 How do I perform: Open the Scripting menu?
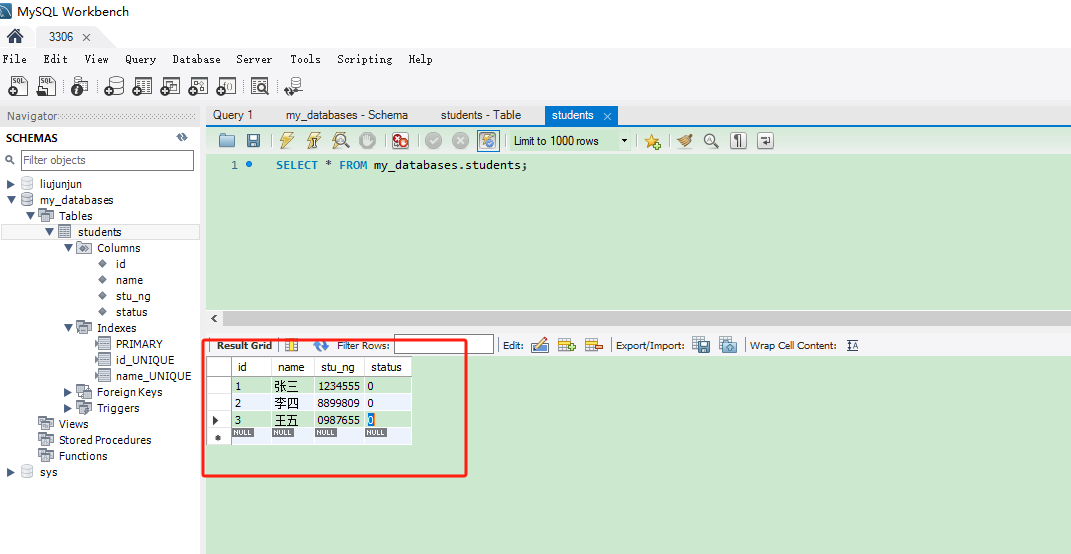click(x=365, y=59)
